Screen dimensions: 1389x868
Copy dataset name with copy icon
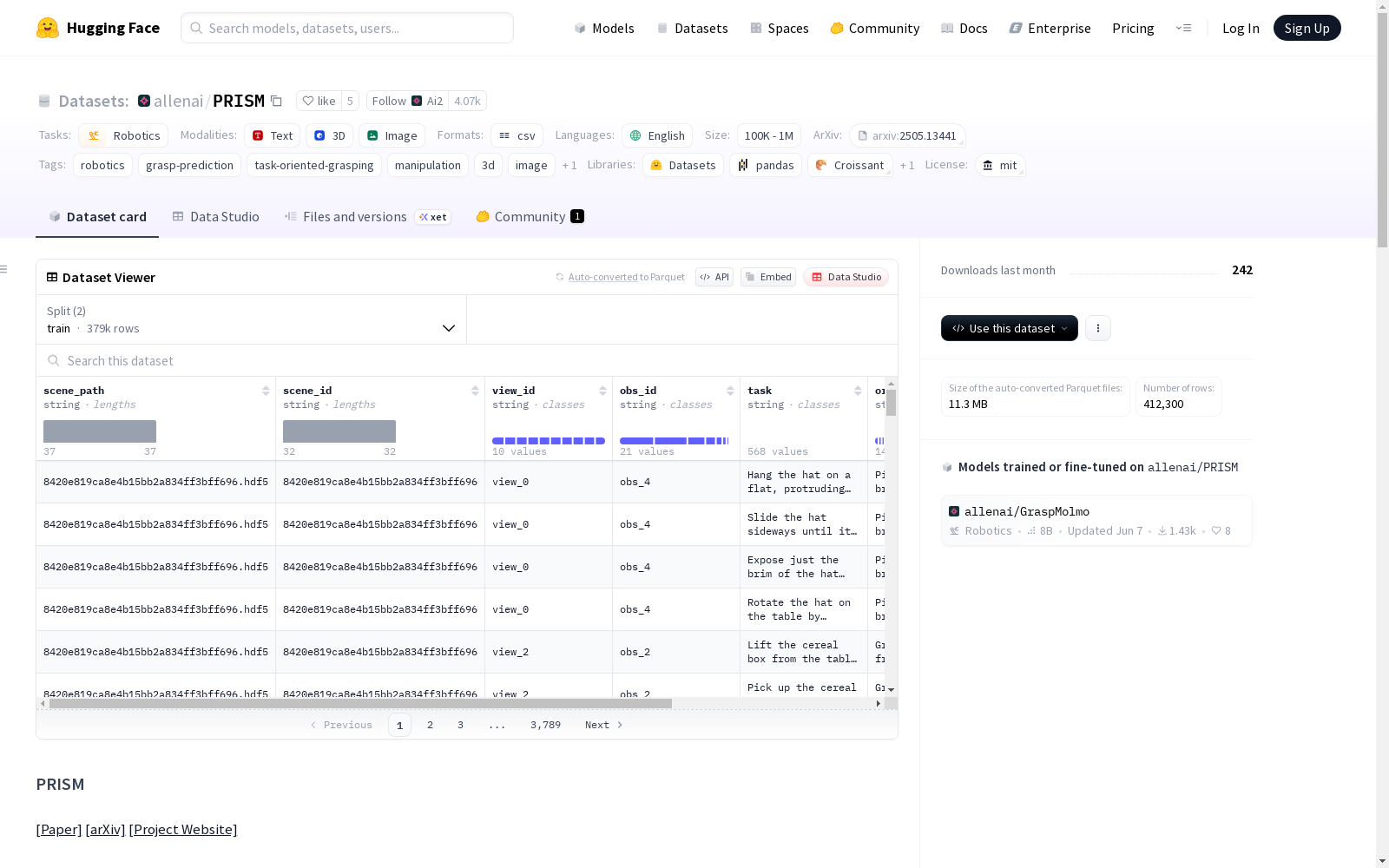point(276,101)
